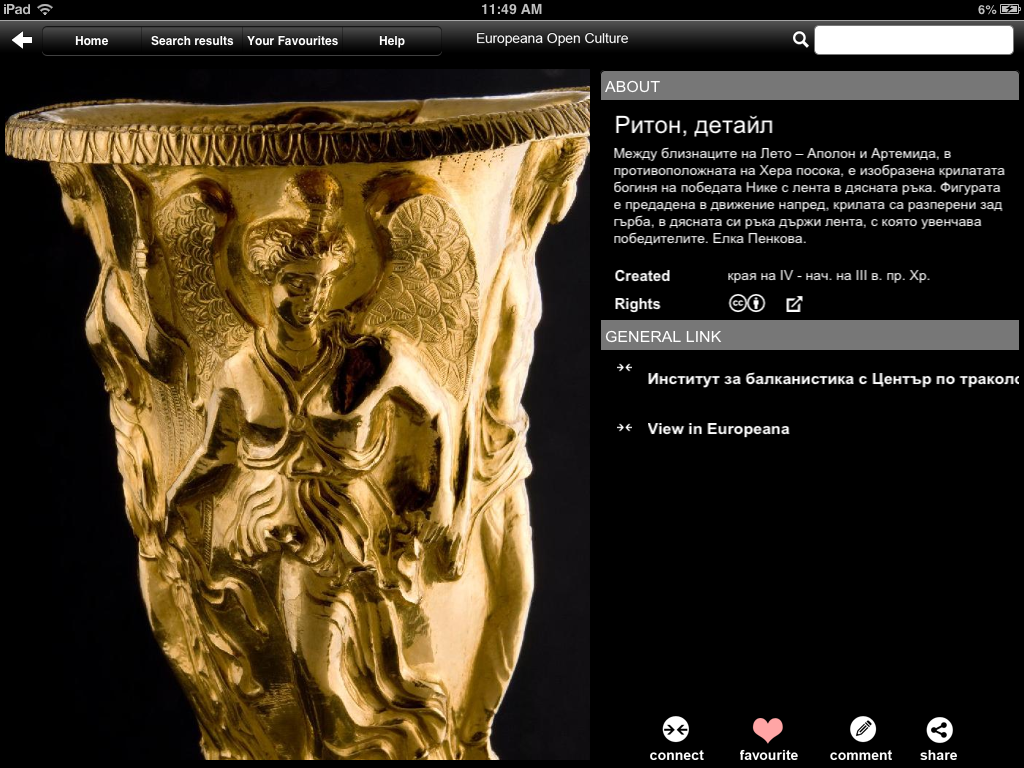Click the Europeana Open Culture title

tap(552, 39)
